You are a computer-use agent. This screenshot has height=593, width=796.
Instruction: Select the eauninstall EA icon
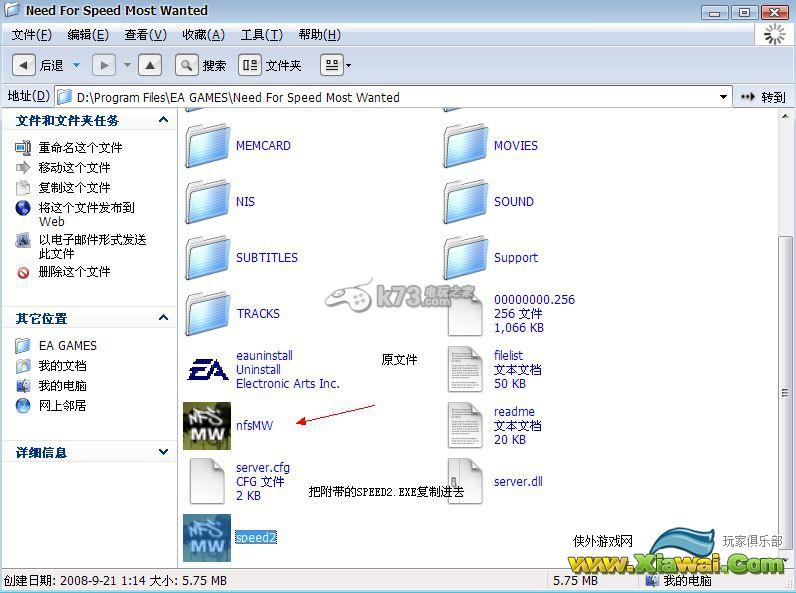(x=208, y=370)
